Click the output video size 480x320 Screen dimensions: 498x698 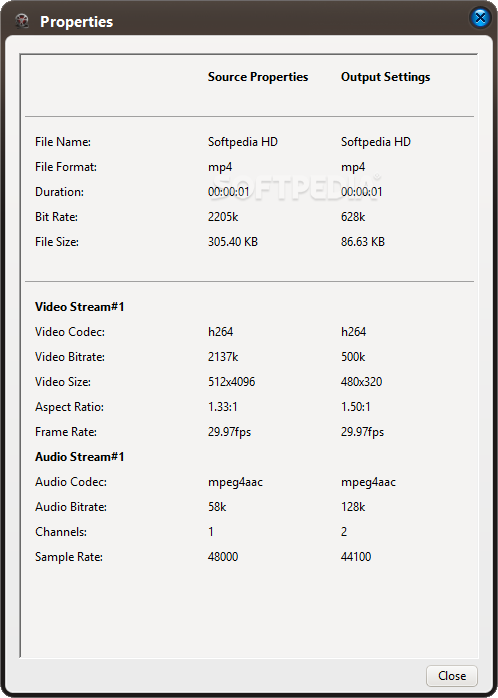pyautogui.click(x=361, y=381)
